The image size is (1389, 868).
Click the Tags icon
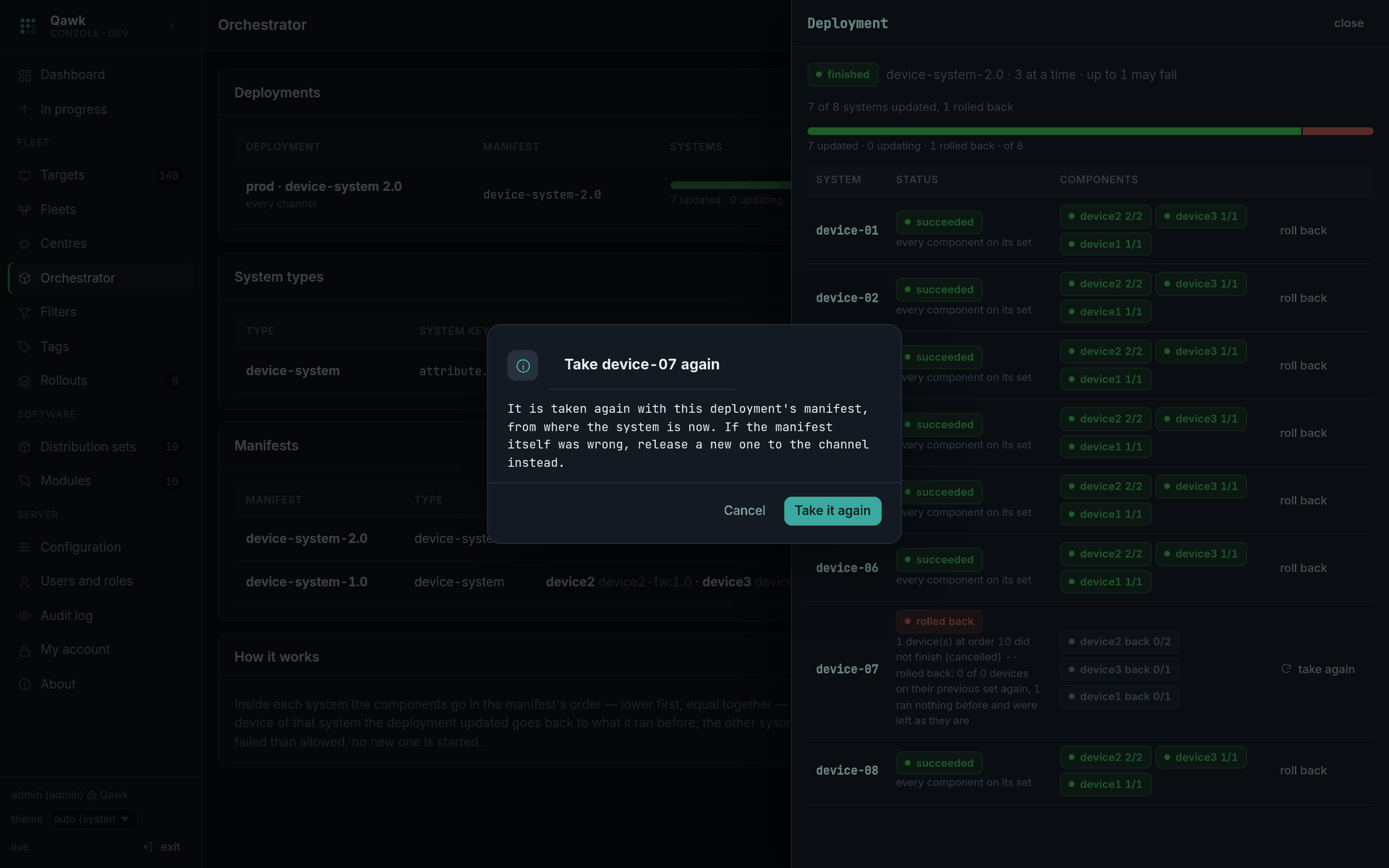click(x=24, y=347)
